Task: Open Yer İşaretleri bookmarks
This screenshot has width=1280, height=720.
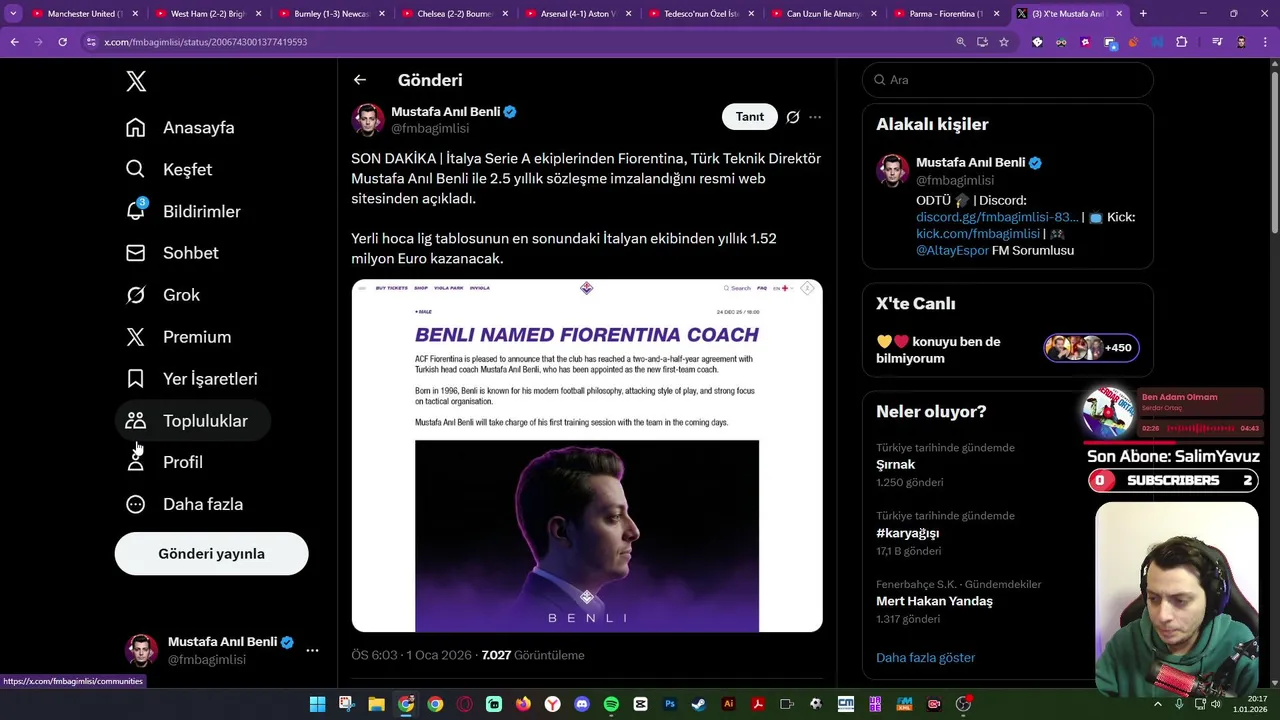Action: coord(191,379)
